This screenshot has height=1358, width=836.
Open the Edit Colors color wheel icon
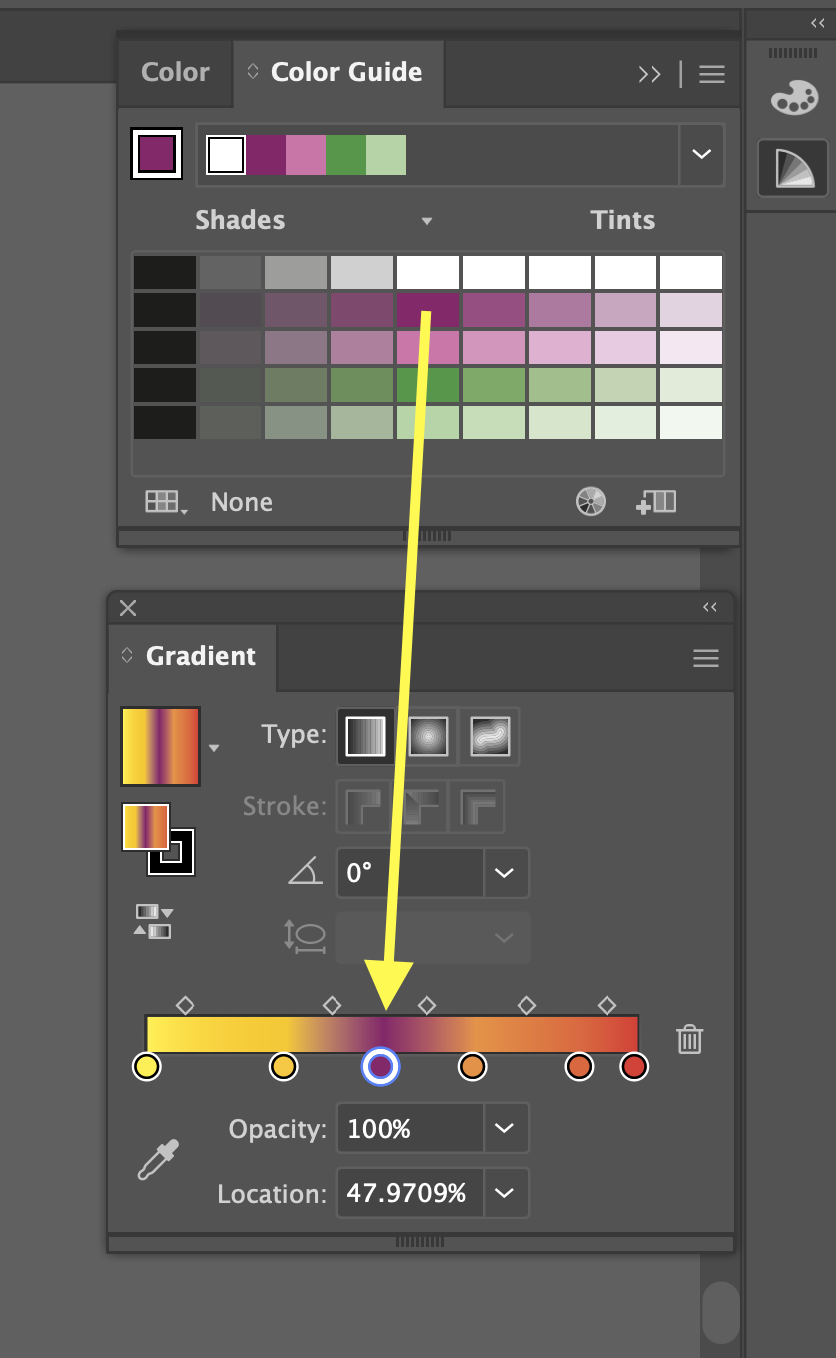(x=591, y=501)
